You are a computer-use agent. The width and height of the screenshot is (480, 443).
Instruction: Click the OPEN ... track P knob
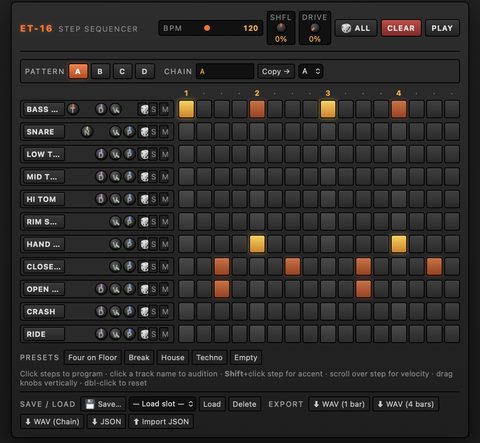click(x=129, y=289)
